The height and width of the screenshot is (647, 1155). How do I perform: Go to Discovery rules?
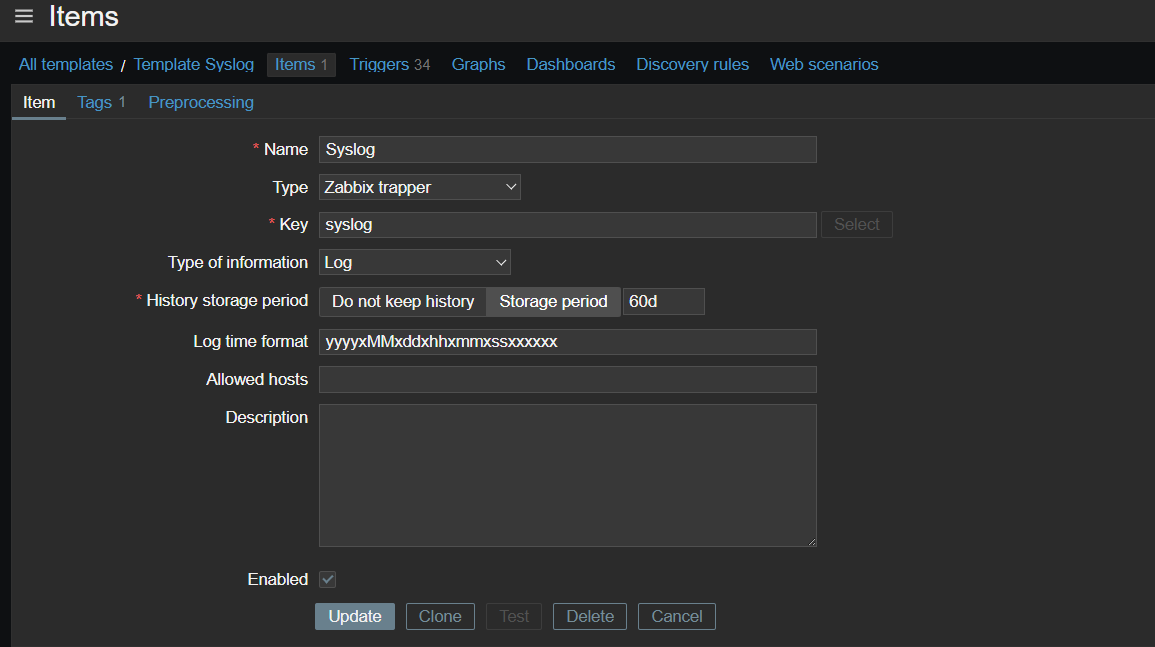click(x=692, y=65)
